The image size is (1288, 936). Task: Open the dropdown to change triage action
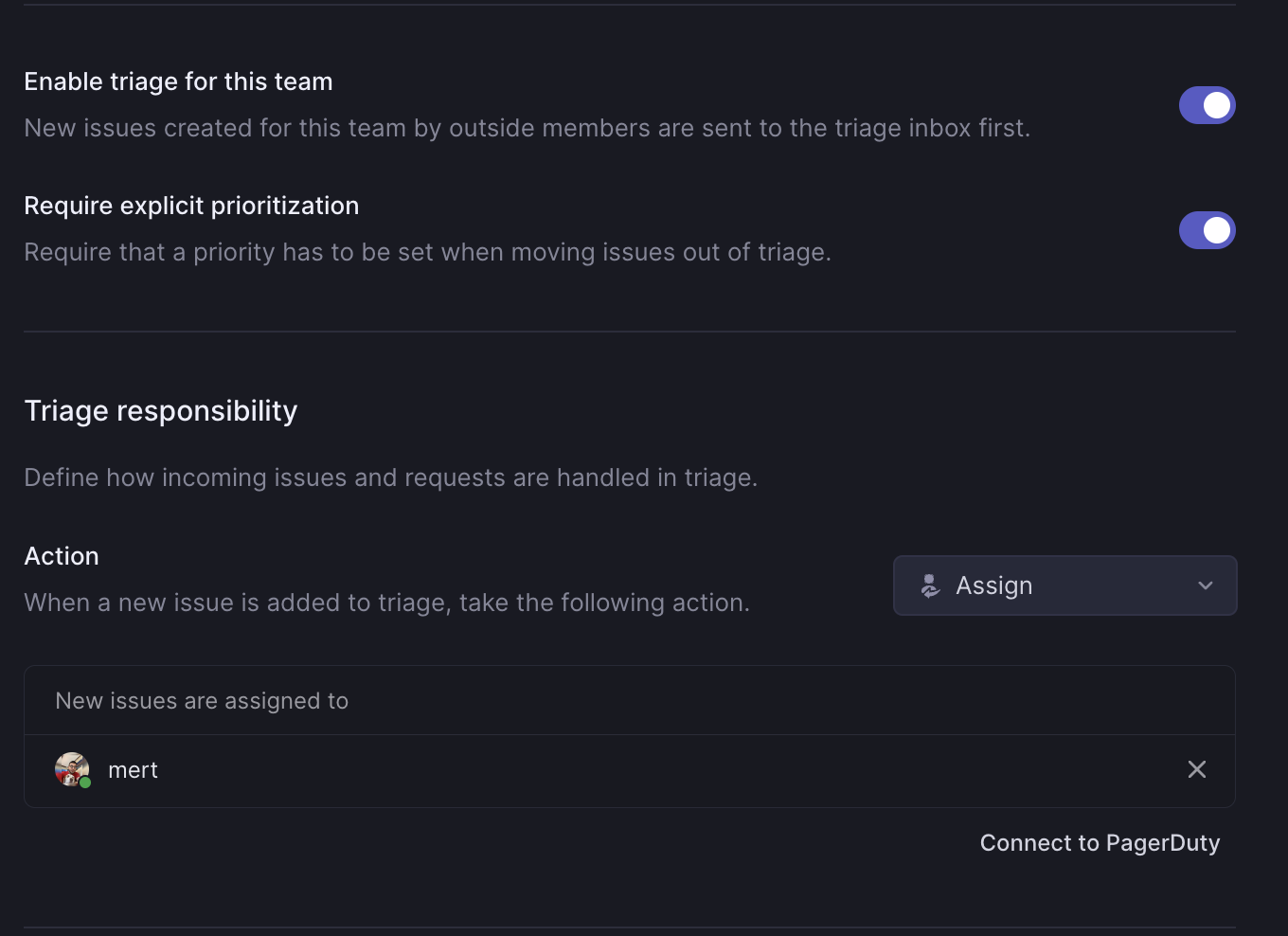tap(1064, 585)
